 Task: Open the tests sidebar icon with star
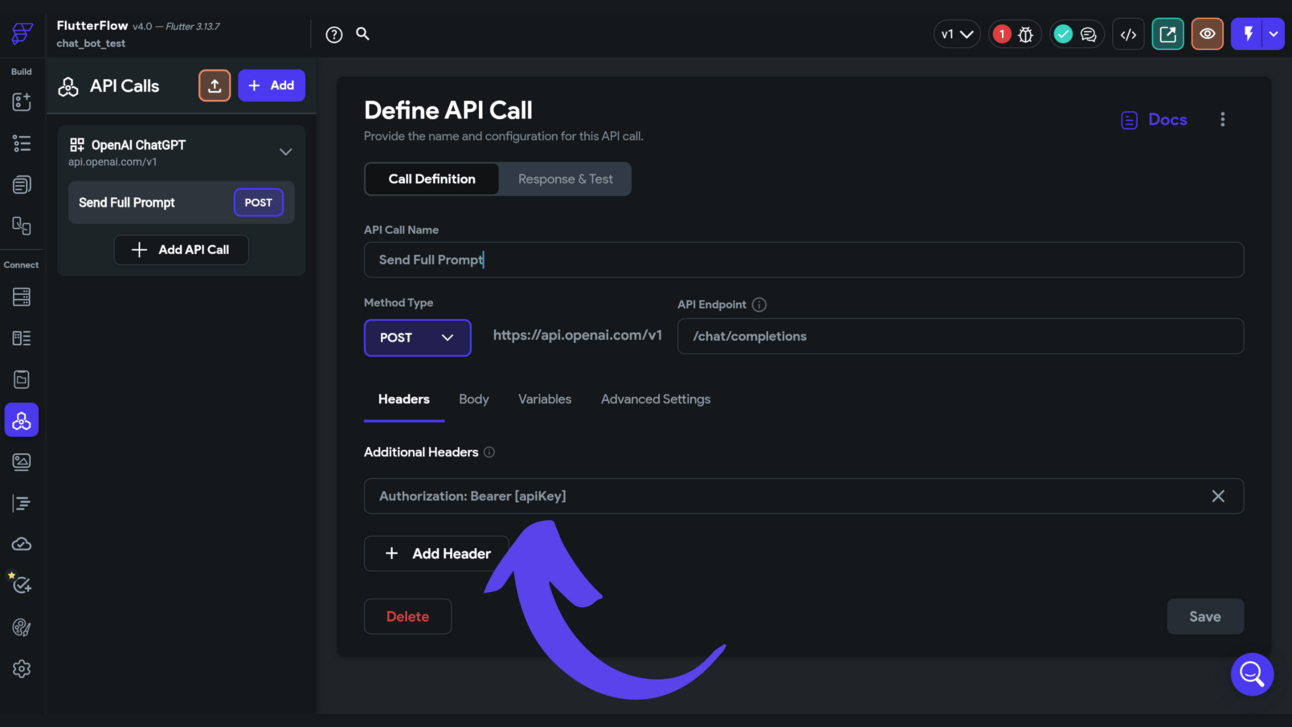(x=21, y=585)
